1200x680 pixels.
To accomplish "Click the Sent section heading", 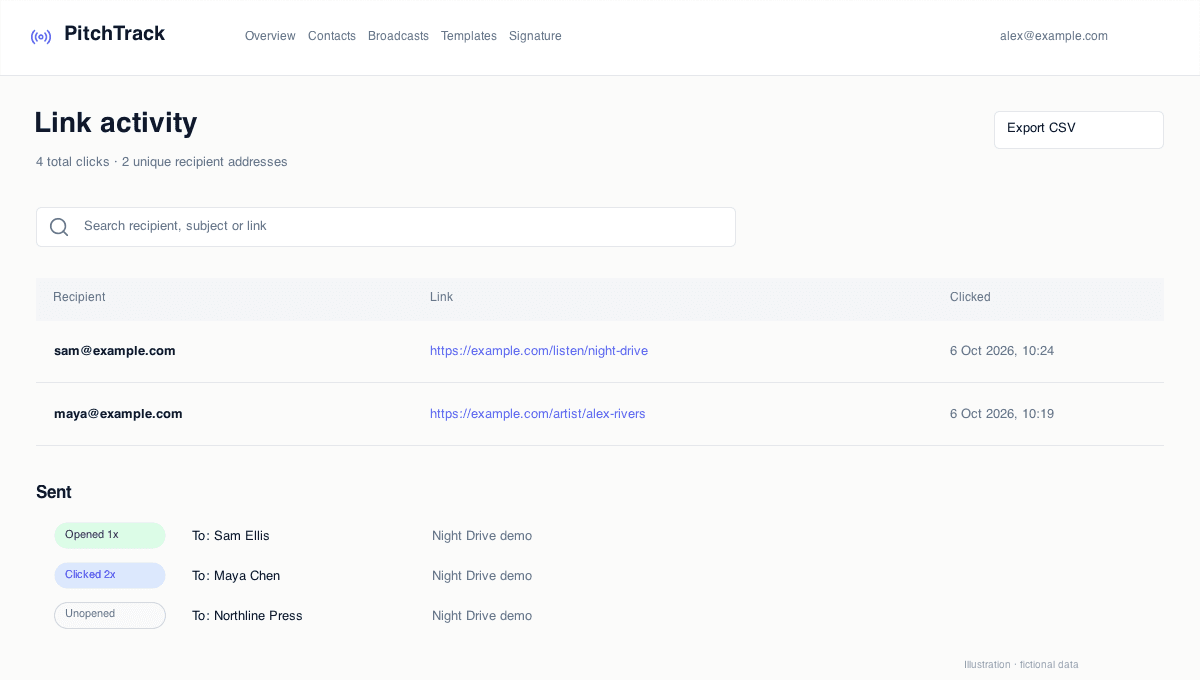I will (x=54, y=492).
